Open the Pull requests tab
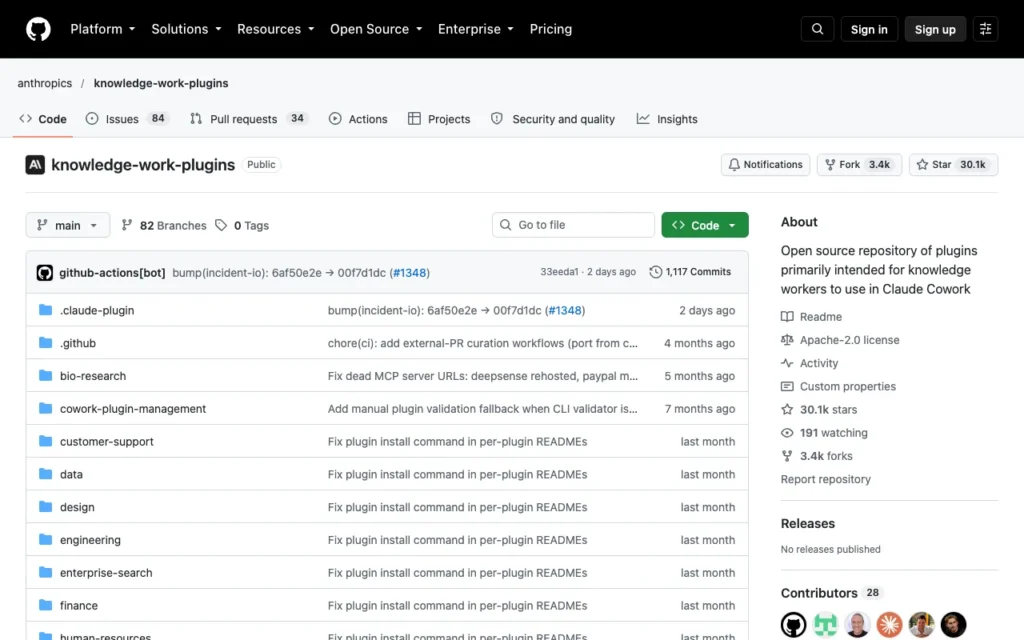Viewport: 1024px width, 640px height. tap(249, 119)
